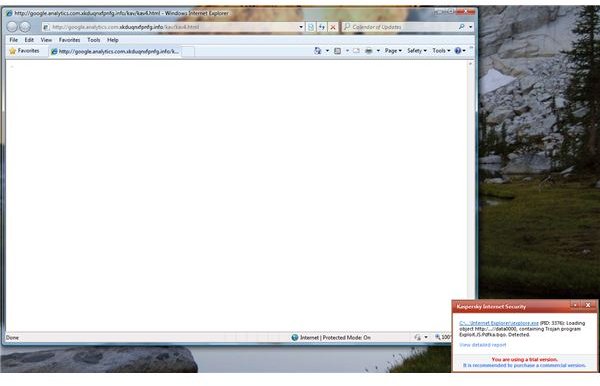Select the google.analytics page tab
600x386 pixels.
[115, 51]
